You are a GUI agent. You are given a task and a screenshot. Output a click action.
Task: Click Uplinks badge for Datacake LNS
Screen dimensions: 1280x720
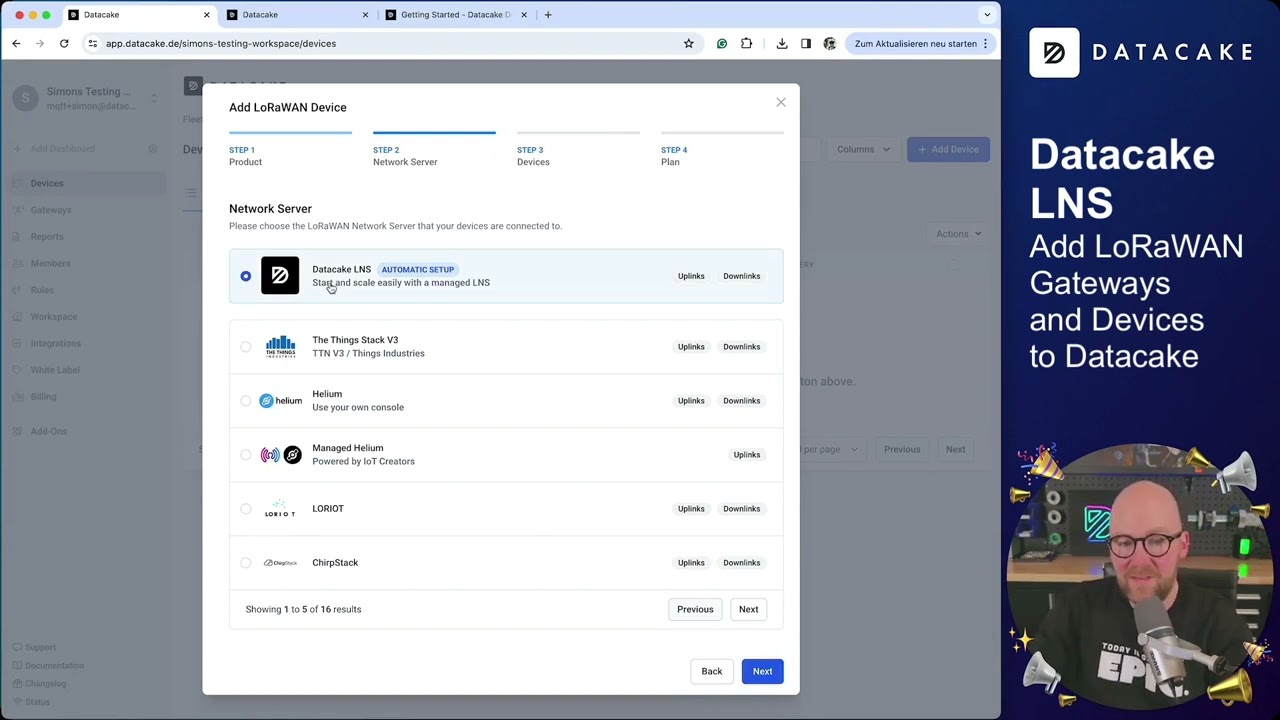coord(691,276)
